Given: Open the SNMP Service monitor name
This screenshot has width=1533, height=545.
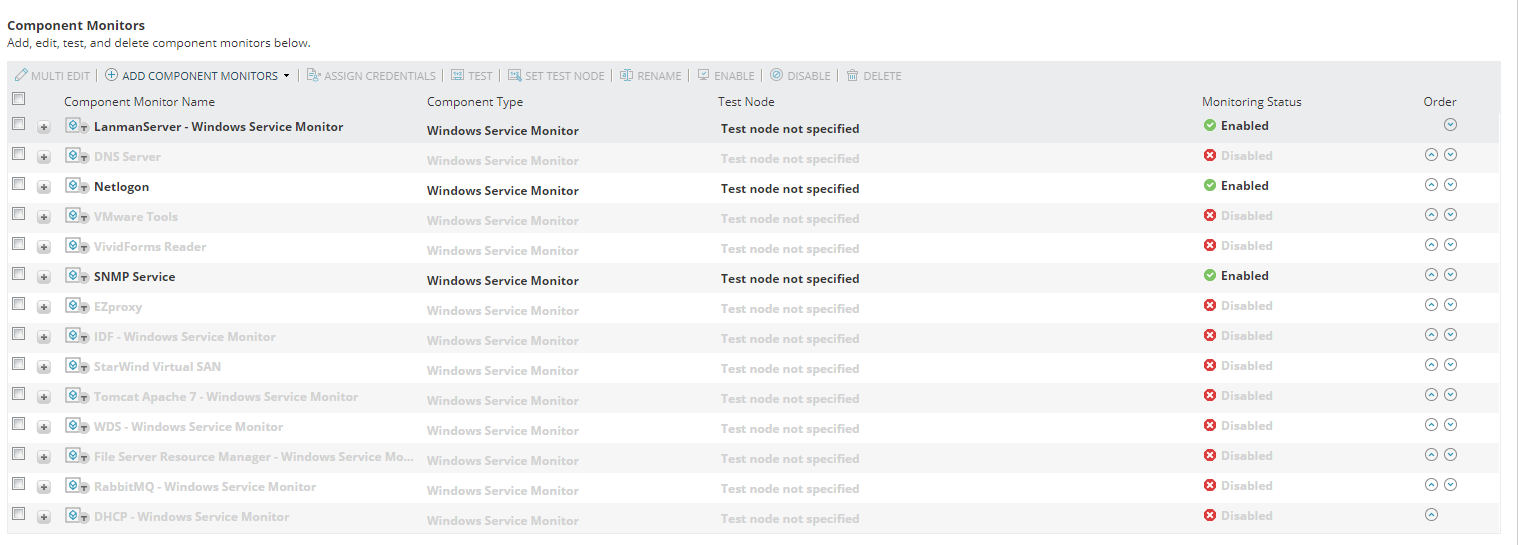Looking at the screenshot, I should tap(134, 277).
